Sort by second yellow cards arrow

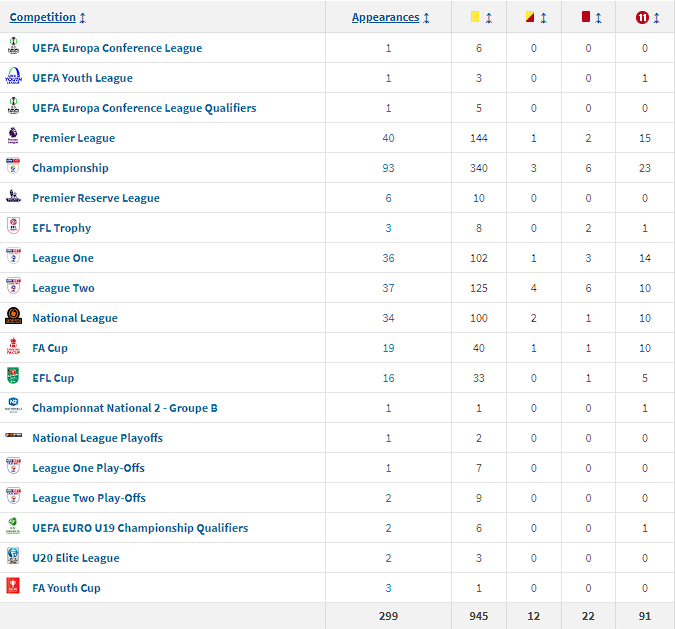(x=543, y=18)
